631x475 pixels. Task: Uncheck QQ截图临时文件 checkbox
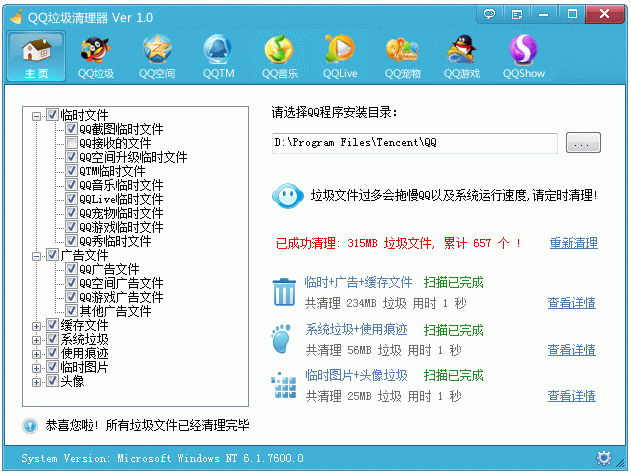click(x=71, y=129)
